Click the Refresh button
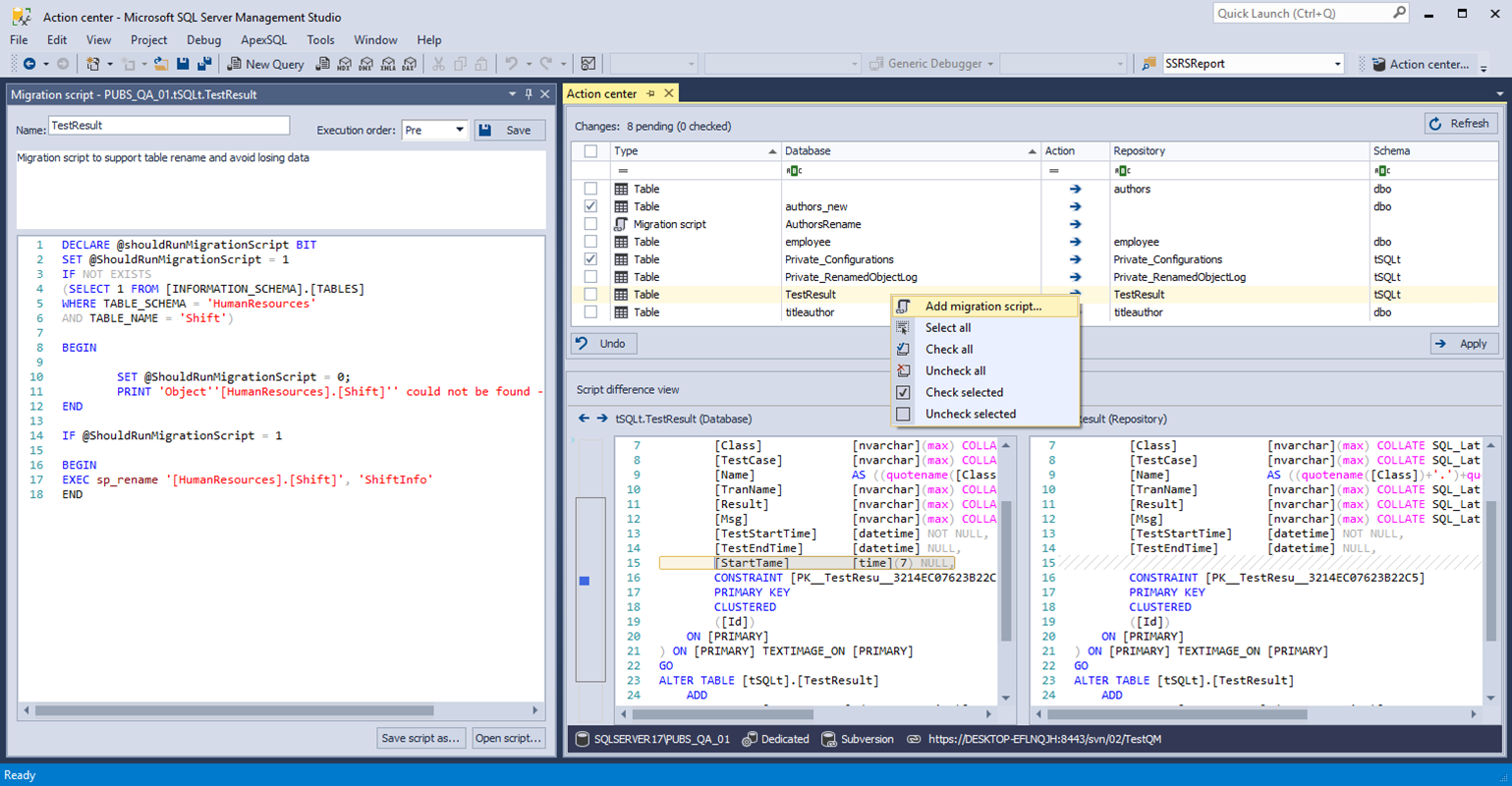The image size is (1512, 786). [x=1461, y=124]
